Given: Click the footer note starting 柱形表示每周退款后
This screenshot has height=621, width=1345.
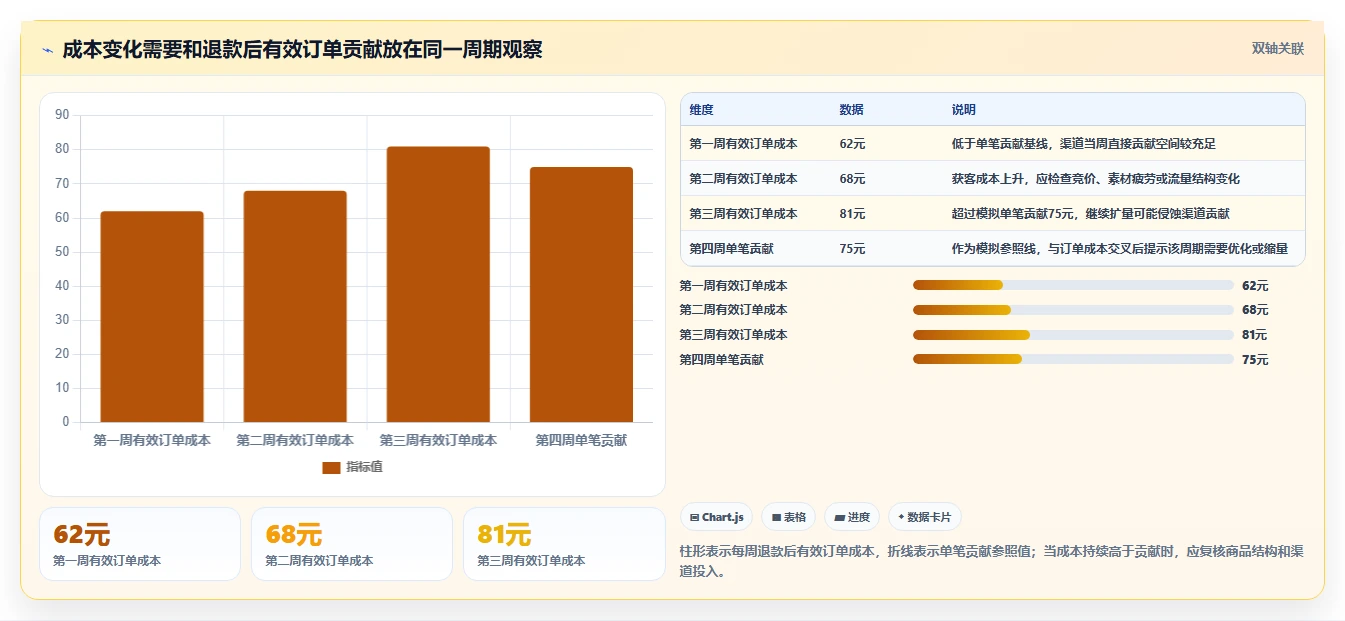Looking at the screenshot, I should click(991, 561).
